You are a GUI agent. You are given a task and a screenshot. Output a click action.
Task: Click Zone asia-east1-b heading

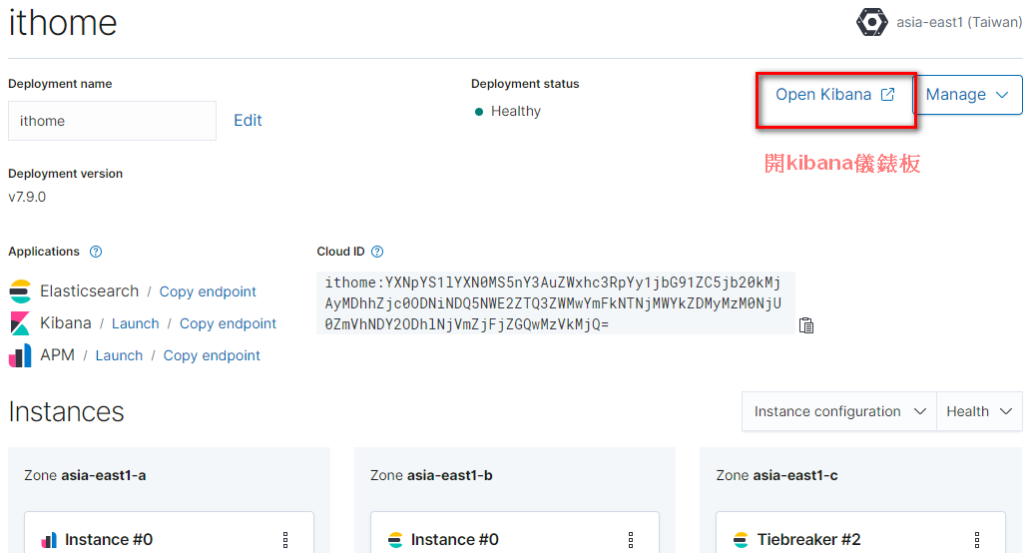click(431, 475)
